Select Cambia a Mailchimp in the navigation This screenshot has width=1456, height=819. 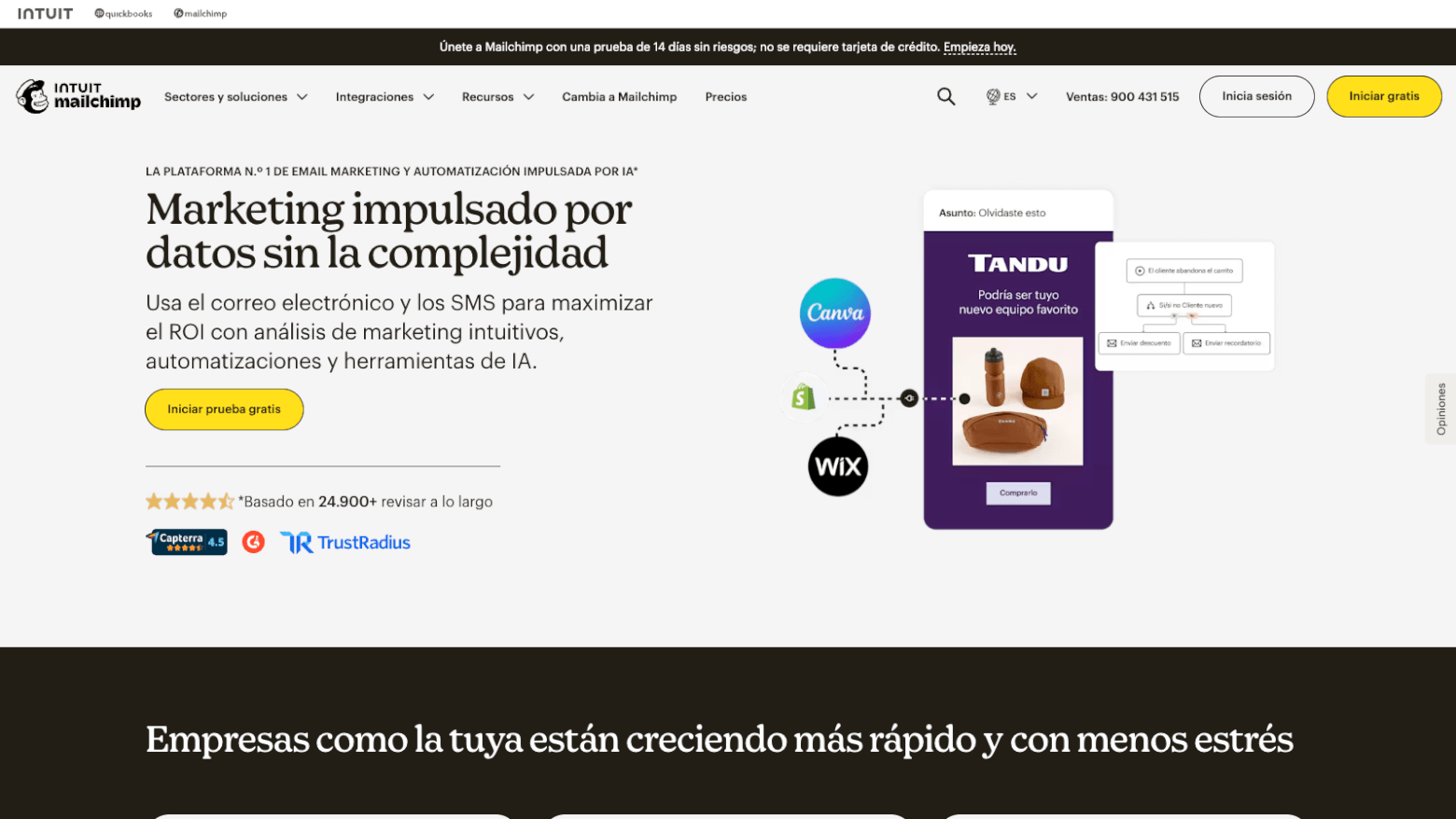[619, 96]
